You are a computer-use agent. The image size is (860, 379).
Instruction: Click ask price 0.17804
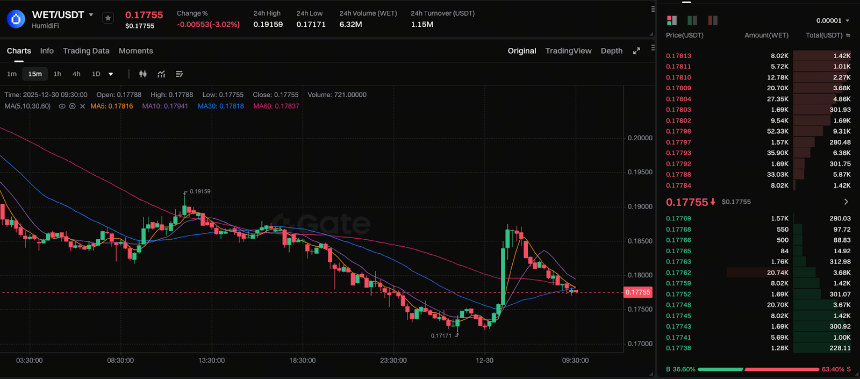coord(678,99)
